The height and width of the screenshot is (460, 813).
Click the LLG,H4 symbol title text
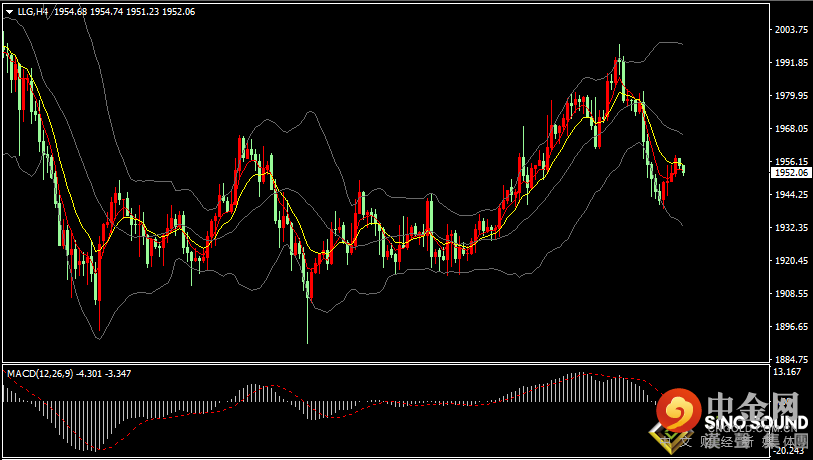[33, 12]
